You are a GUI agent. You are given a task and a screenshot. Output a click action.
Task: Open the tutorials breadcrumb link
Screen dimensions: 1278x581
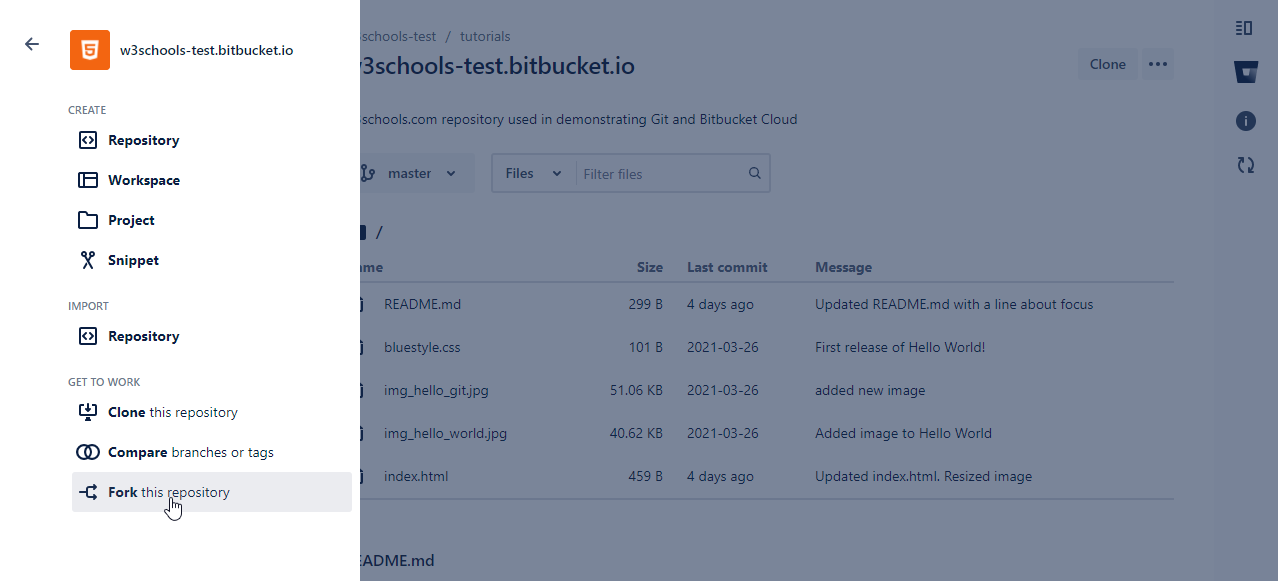(485, 36)
